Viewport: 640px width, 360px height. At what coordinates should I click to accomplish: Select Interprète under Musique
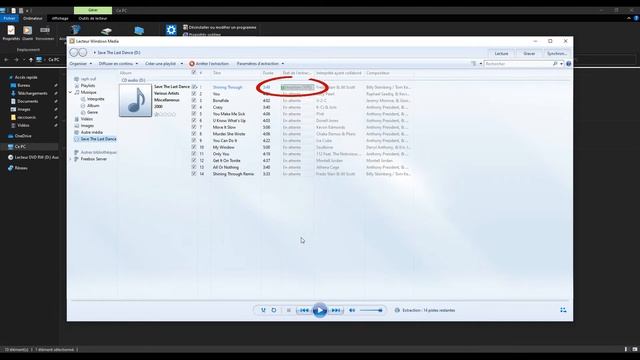[96, 99]
